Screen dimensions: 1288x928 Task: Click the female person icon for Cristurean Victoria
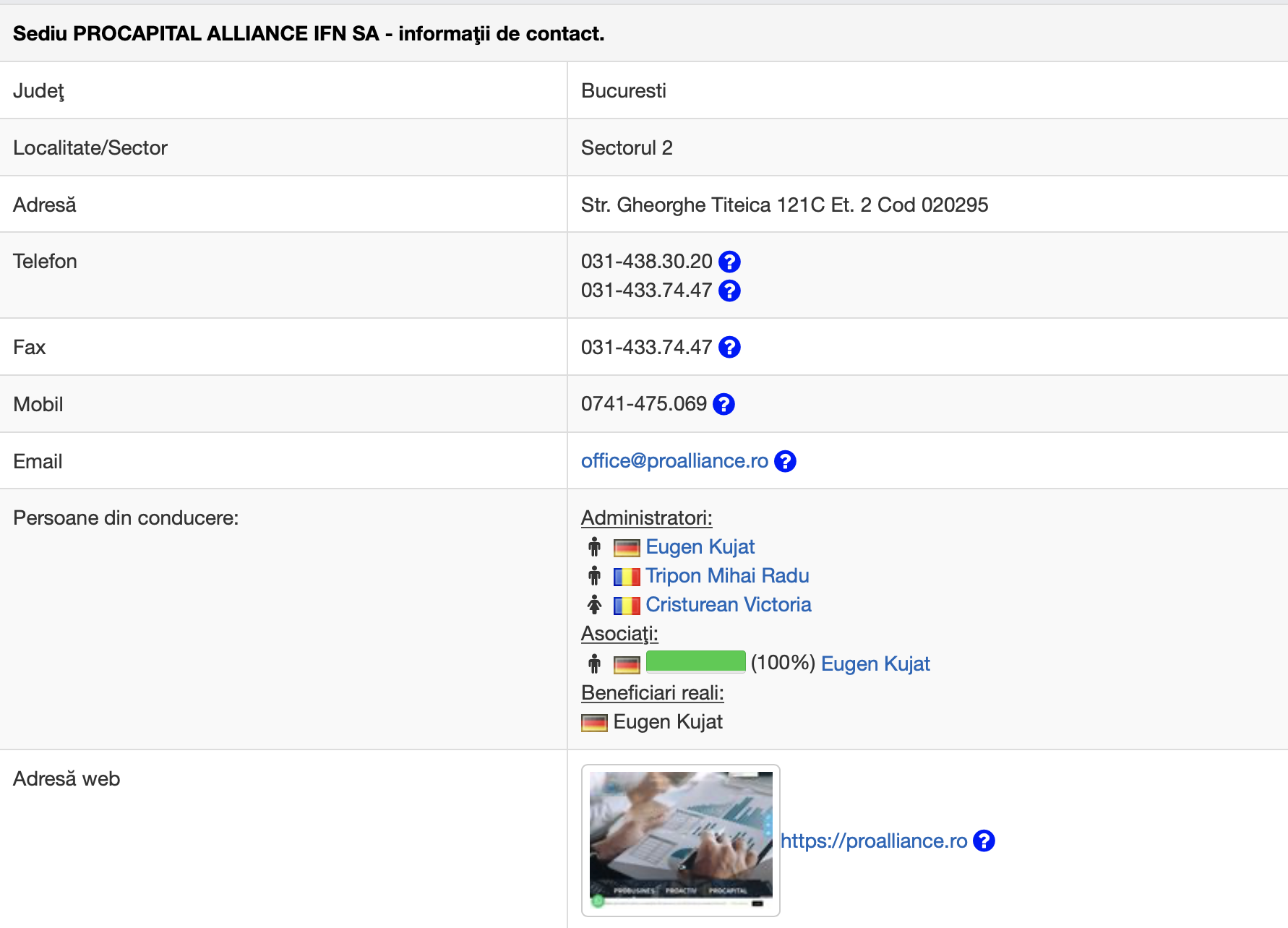pyautogui.click(x=594, y=605)
